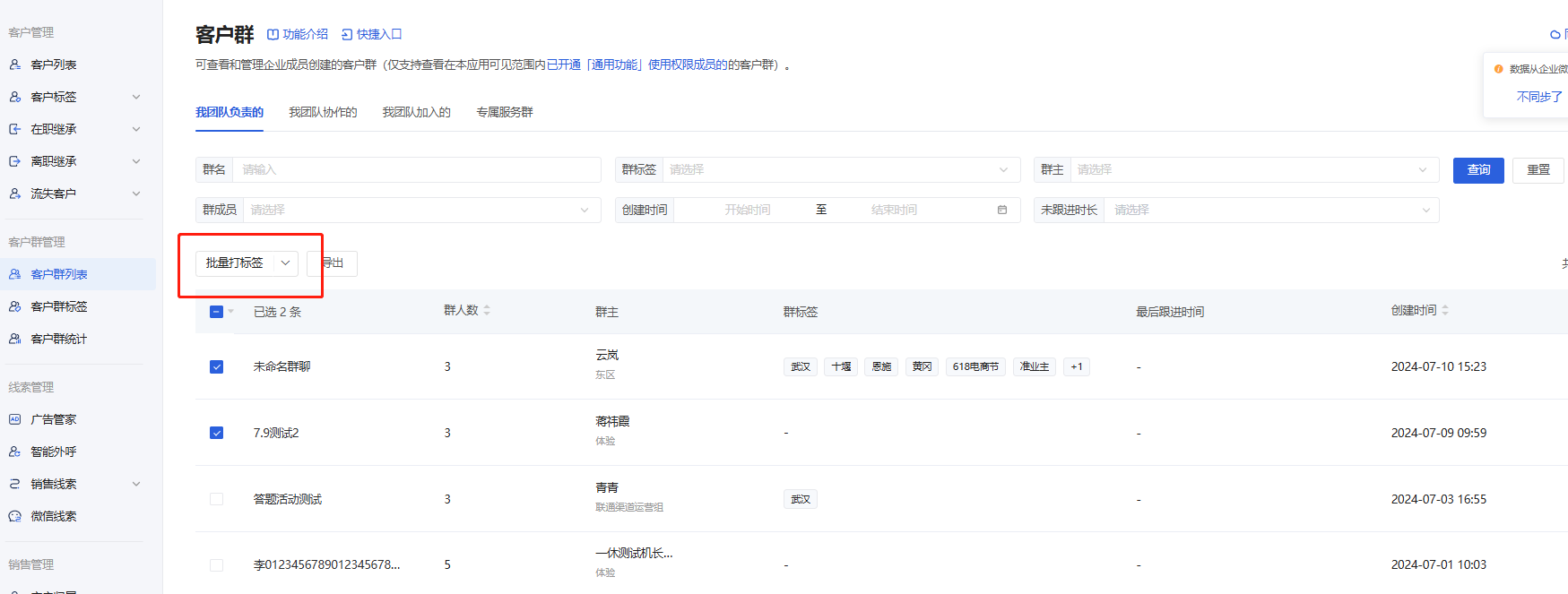This screenshot has width=1568, height=594.
Task: Click the 导出 button
Action: tap(333, 263)
